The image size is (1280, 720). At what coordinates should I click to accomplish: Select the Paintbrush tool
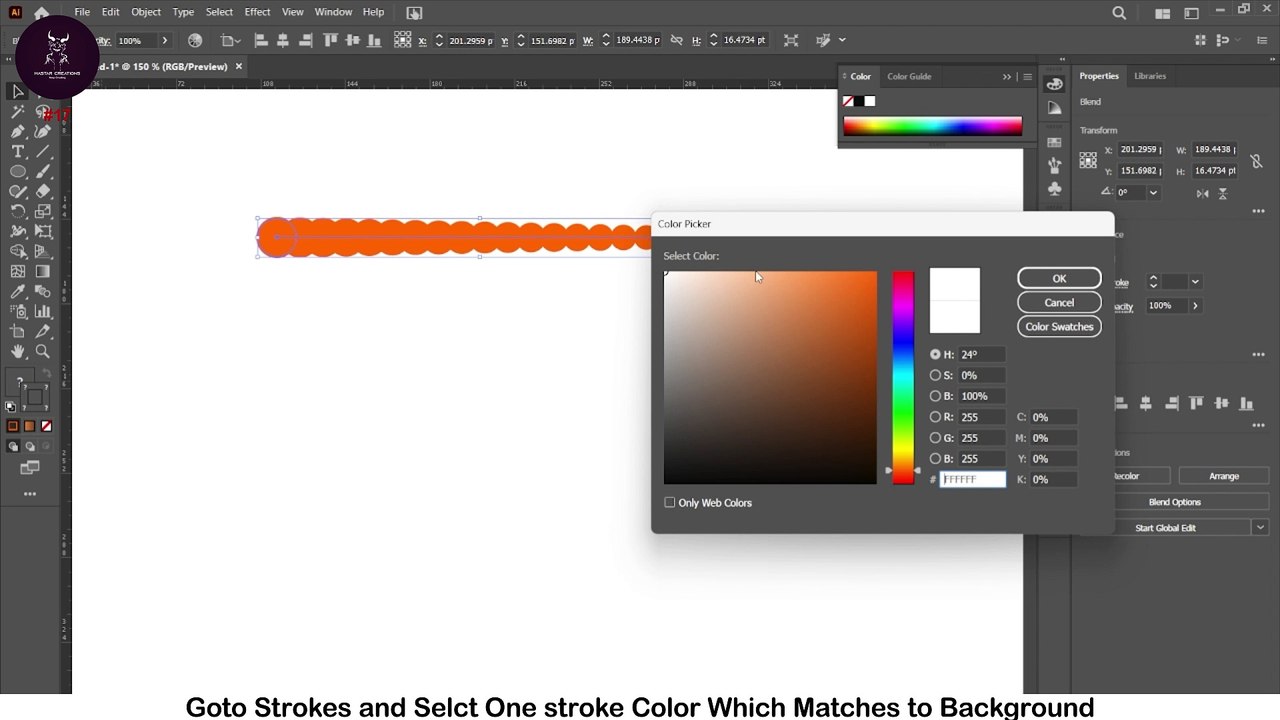(43, 171)
